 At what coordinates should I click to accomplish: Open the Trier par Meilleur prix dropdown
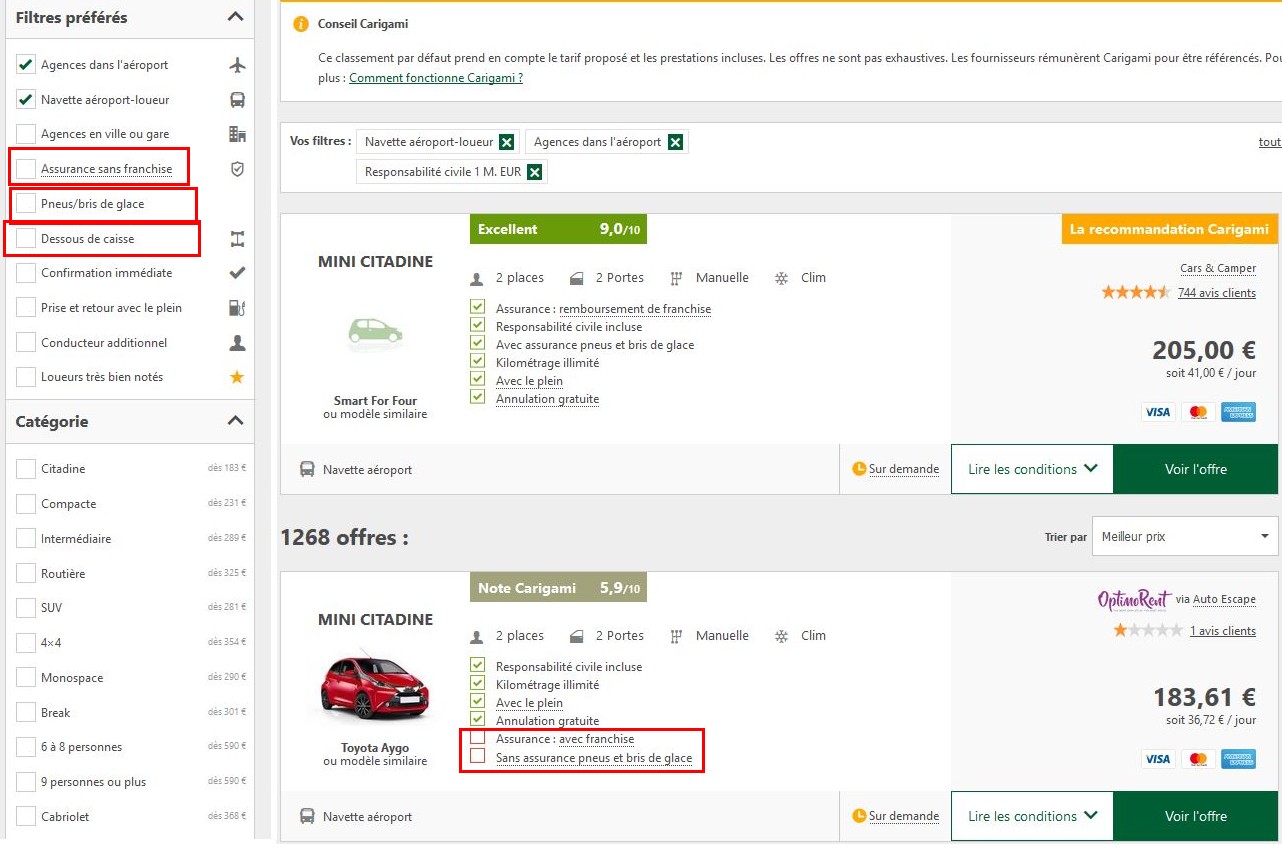point(1185,537)
